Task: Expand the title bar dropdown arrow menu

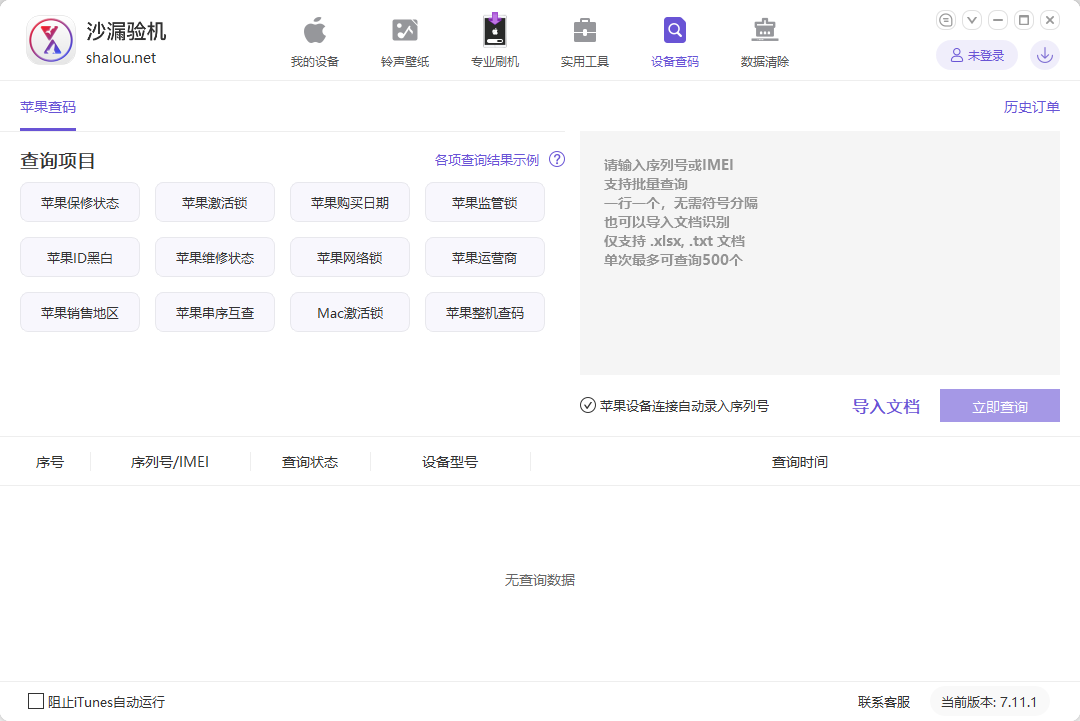Action: pos(972,20)
